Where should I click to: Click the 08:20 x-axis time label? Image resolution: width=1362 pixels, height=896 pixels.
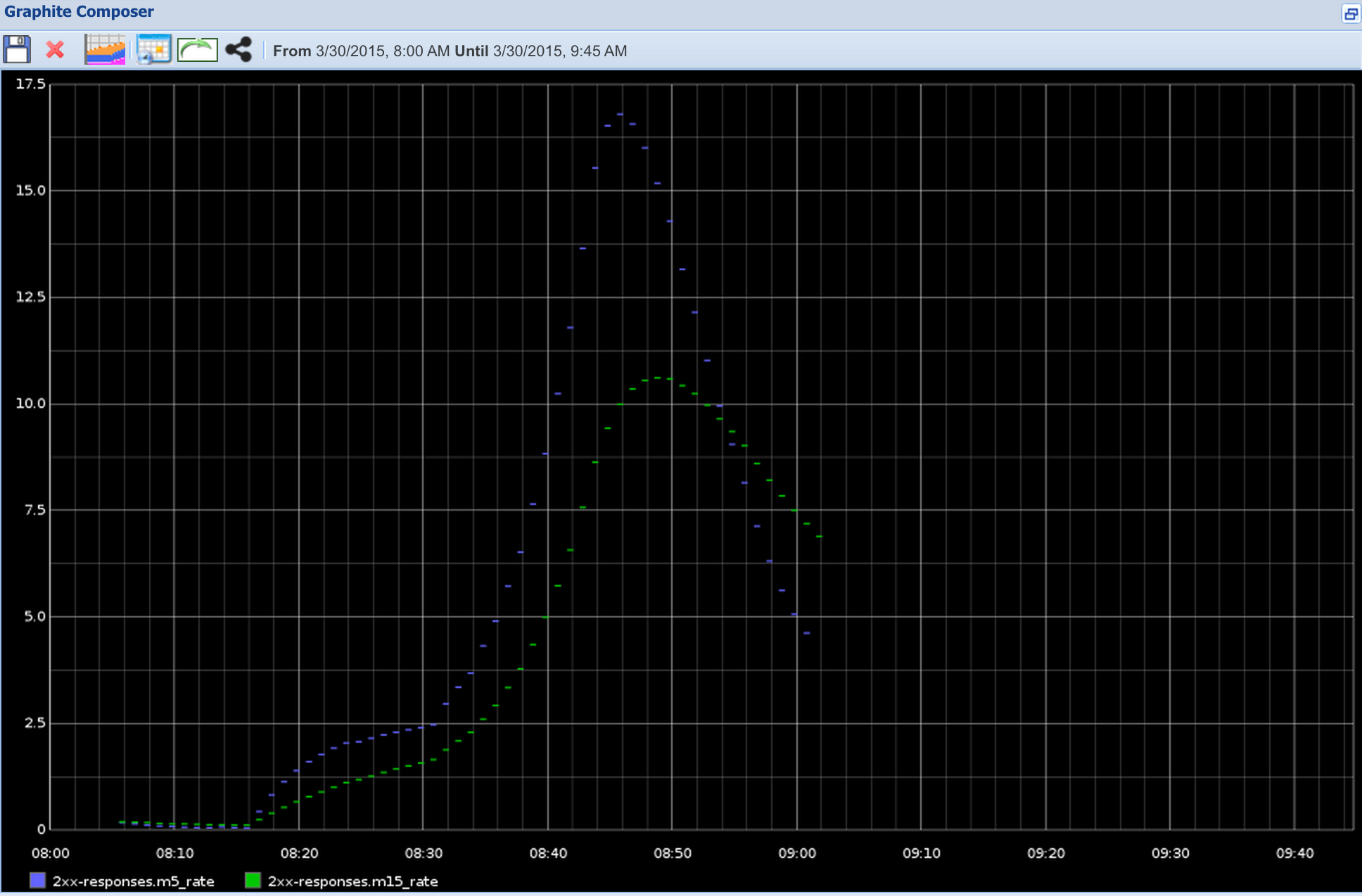tap(299, 853)
